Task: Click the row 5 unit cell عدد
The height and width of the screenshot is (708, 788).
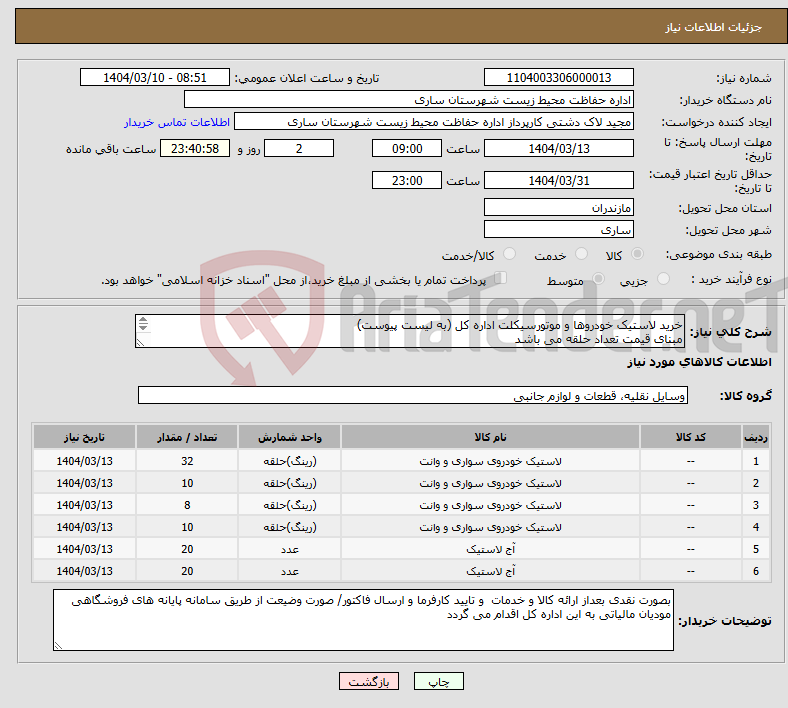Action: (x=289, y=549)
